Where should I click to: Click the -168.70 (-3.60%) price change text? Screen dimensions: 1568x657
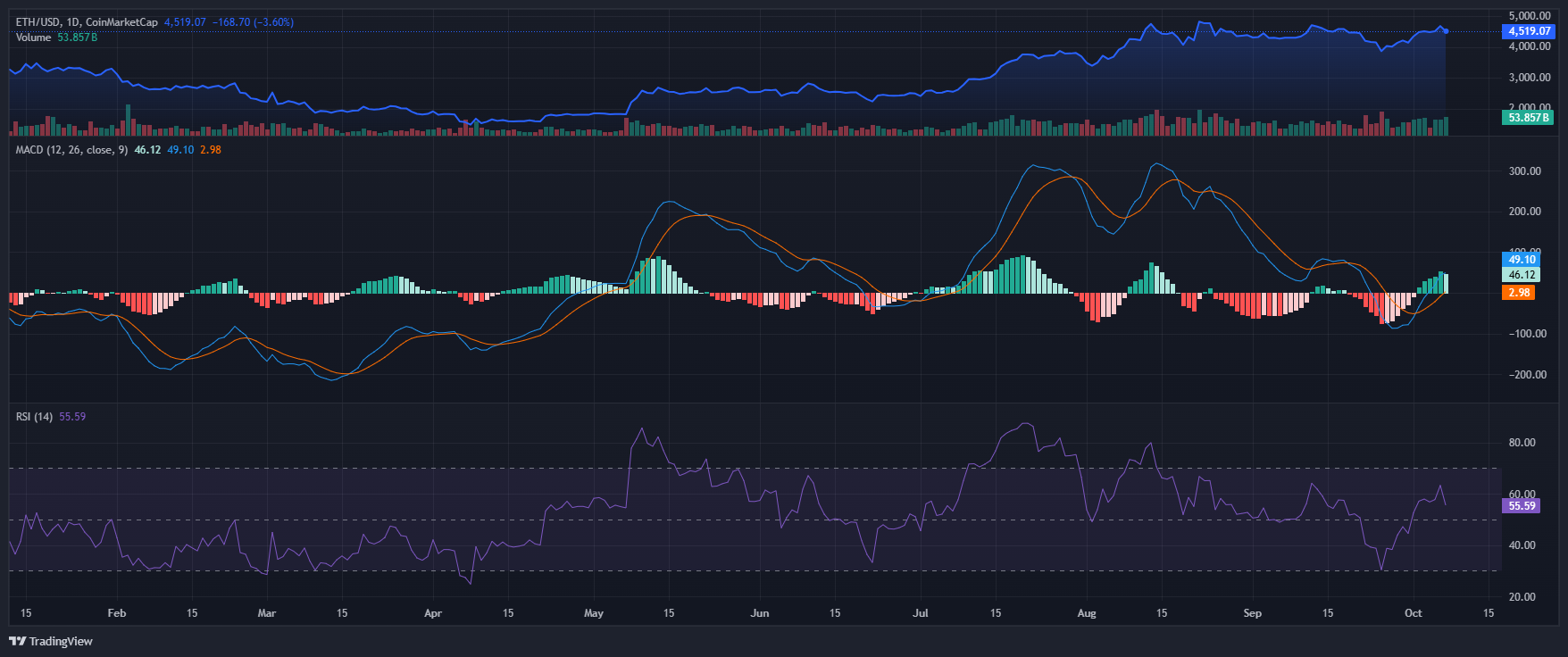click(x=253, y=22)
